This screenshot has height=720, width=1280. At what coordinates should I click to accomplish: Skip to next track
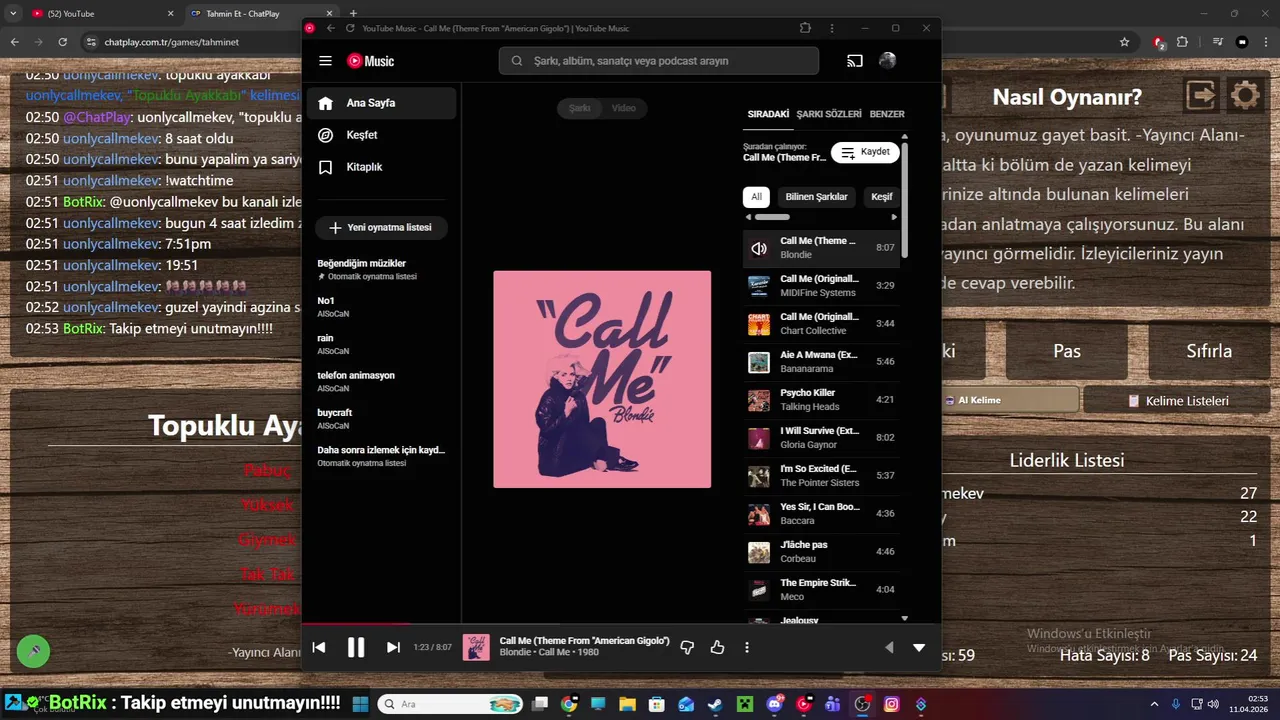(x=393, y=648)
